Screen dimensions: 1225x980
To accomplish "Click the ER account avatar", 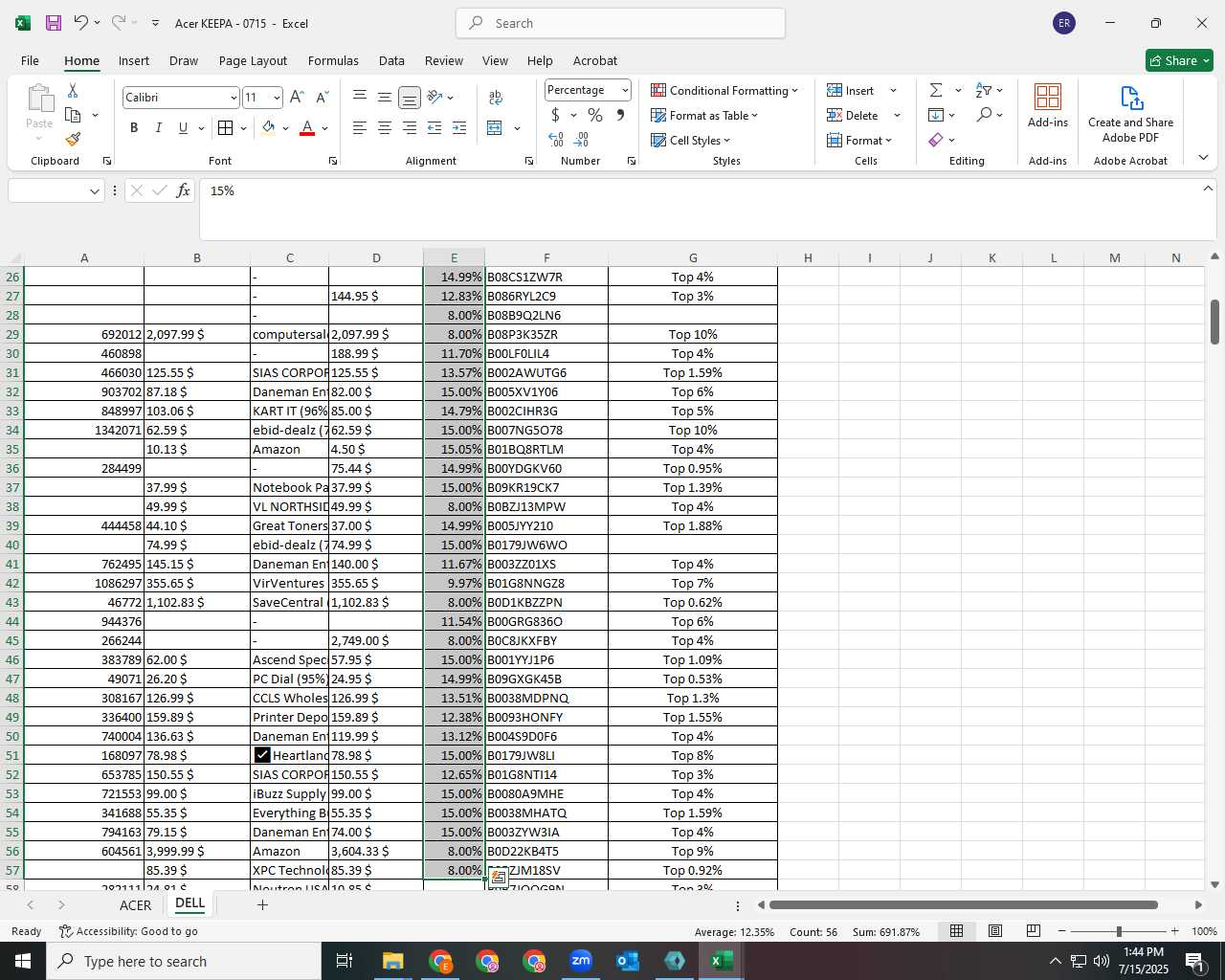I will [1064, 23].
